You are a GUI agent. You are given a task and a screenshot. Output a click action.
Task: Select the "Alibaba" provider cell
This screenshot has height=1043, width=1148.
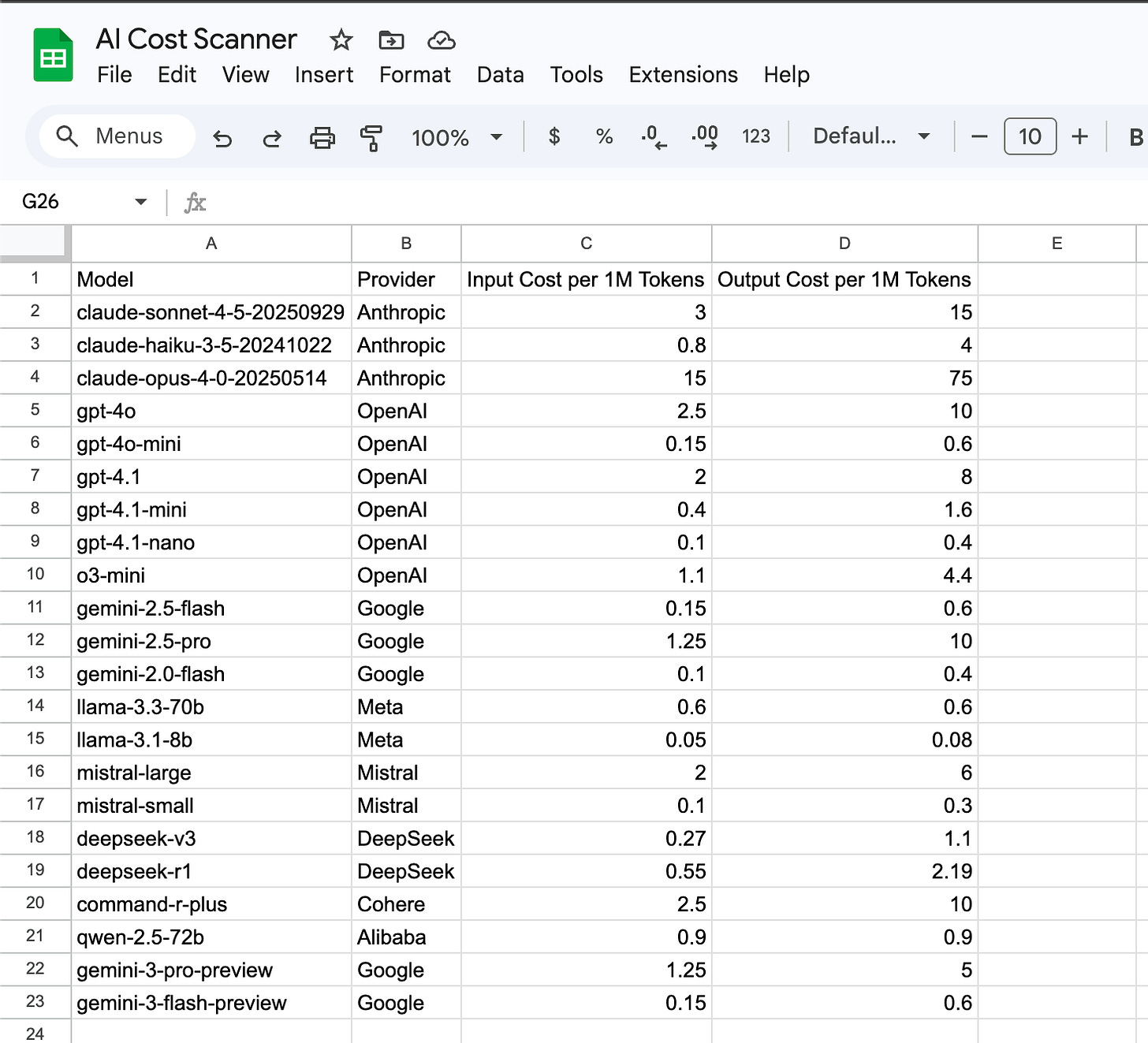(x=406, y=937)
